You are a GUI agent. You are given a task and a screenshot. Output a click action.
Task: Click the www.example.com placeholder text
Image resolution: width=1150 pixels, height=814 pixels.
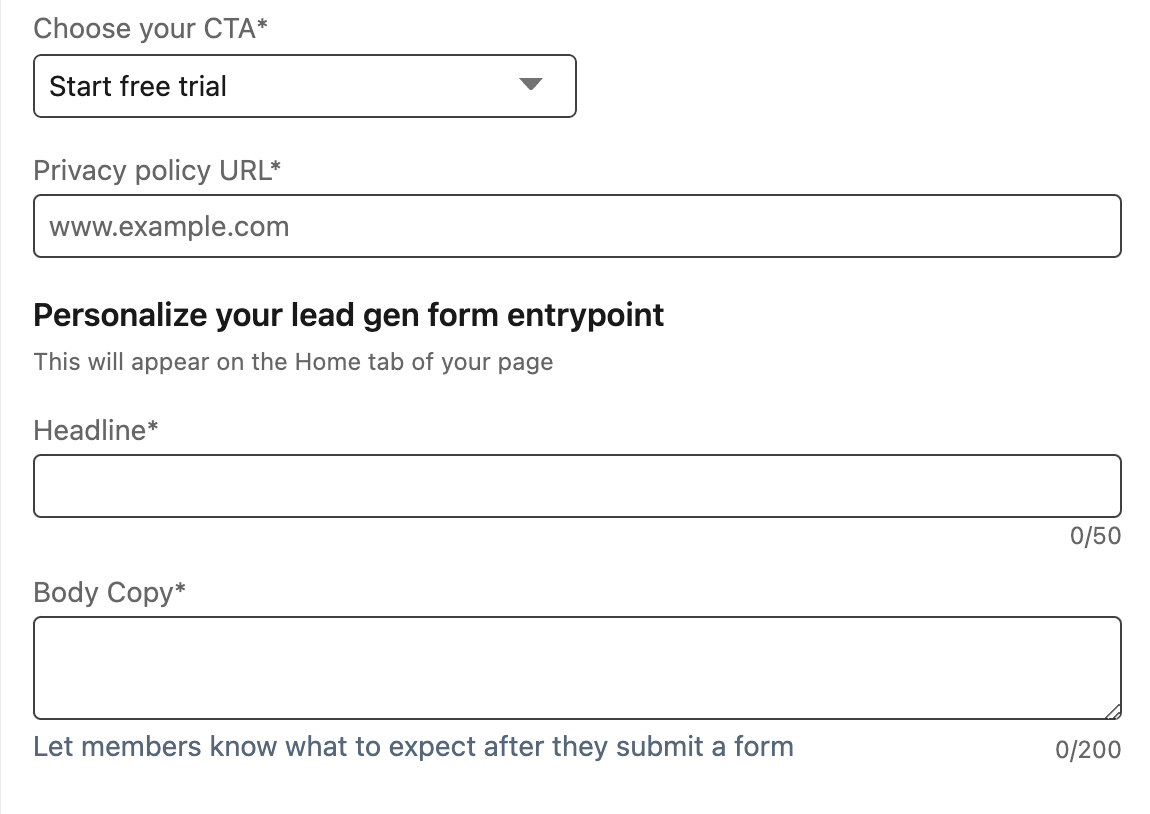tap(168, 226)
